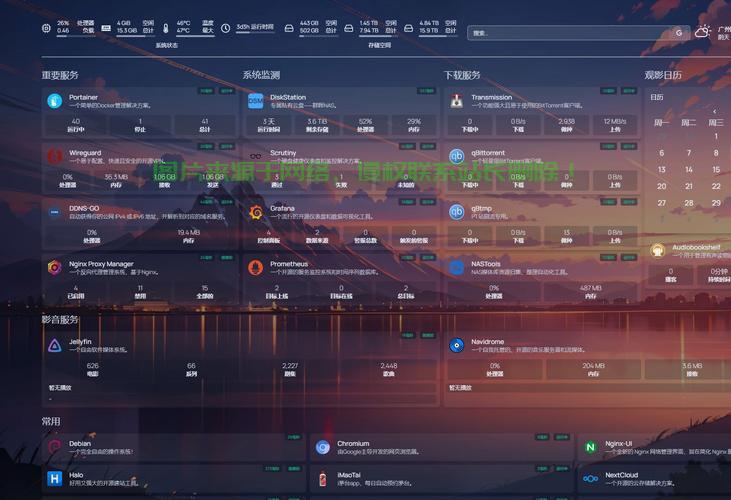Select day 14 in the calendar

(x=689, y=170)
